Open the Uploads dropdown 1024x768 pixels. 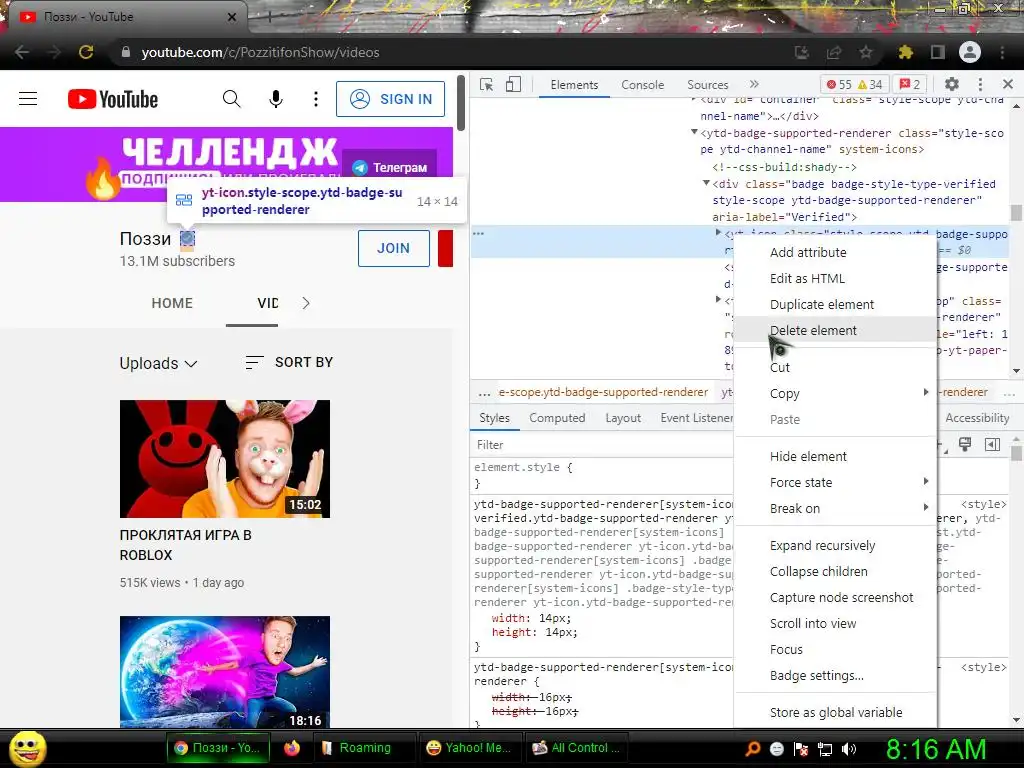pos(158,363)
